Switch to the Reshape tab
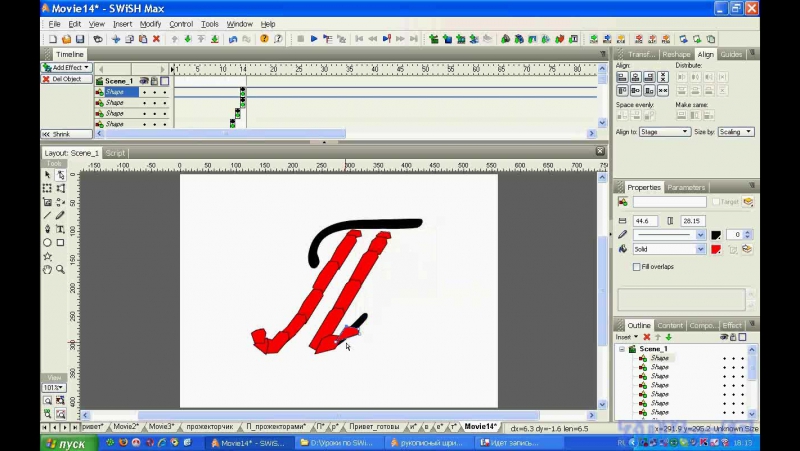800x451 pixels. [676, 54]
